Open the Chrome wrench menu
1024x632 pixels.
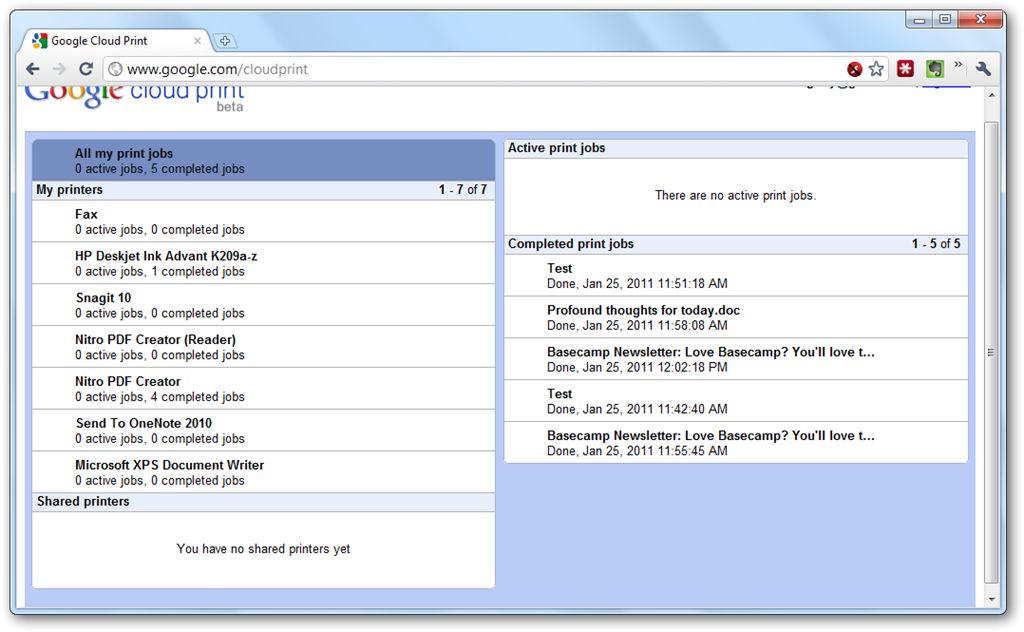[984, 69]
